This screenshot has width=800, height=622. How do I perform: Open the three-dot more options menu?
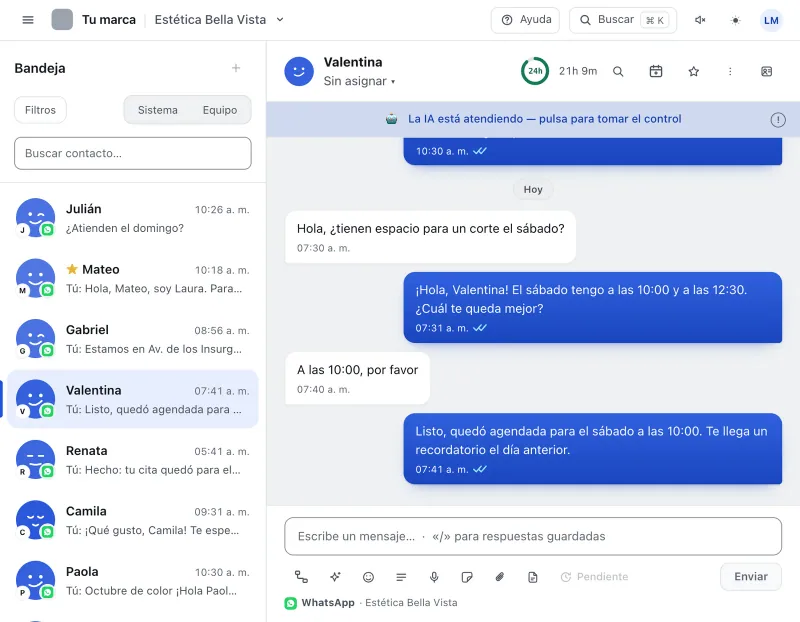(730, 71)
